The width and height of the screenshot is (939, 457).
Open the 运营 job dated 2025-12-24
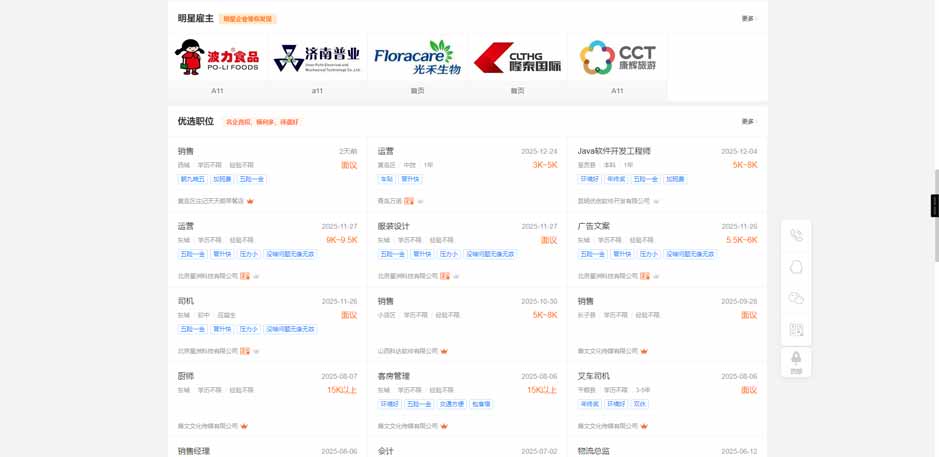386,152
